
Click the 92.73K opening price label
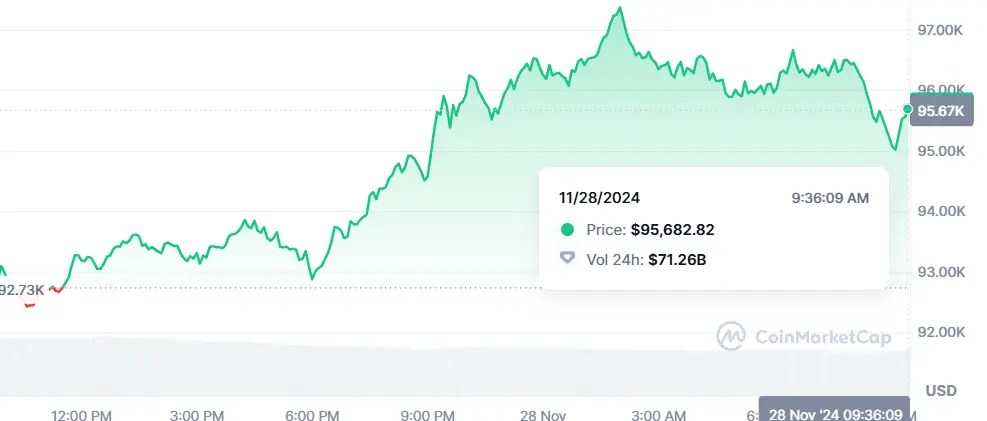[22, 290]
